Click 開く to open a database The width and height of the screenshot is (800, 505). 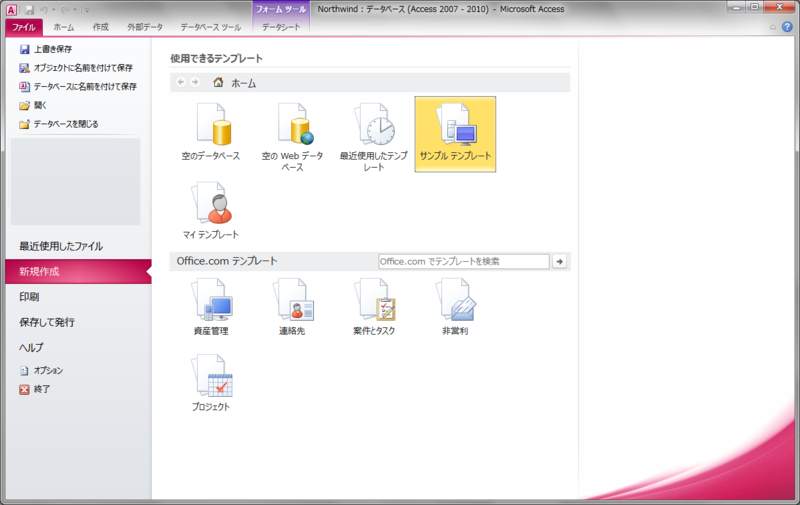(x=33, y=105)
